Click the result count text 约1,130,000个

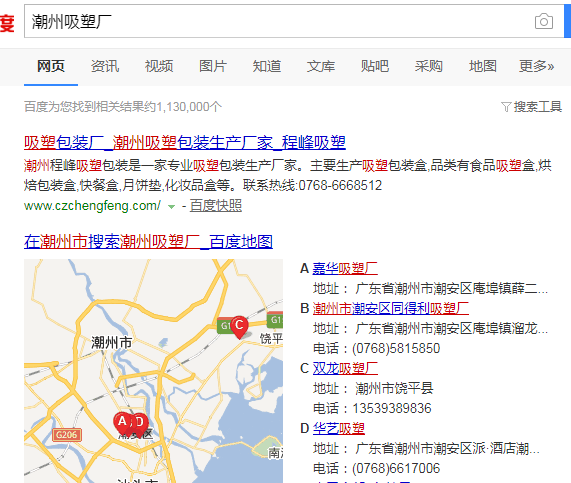point(182,107)
